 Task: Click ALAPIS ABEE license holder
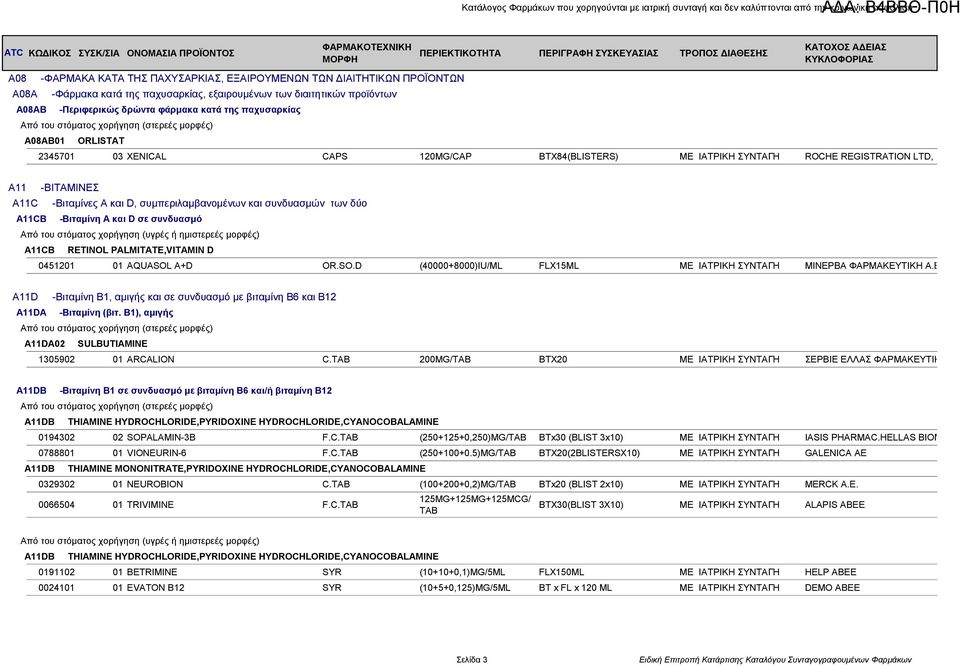pos(834,505)
